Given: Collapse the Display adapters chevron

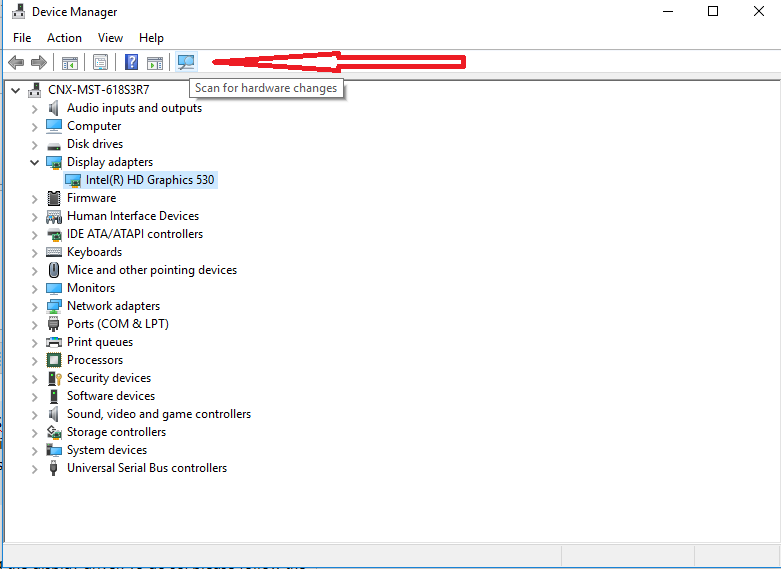Looking at the screenshot, I should (34, 162).
